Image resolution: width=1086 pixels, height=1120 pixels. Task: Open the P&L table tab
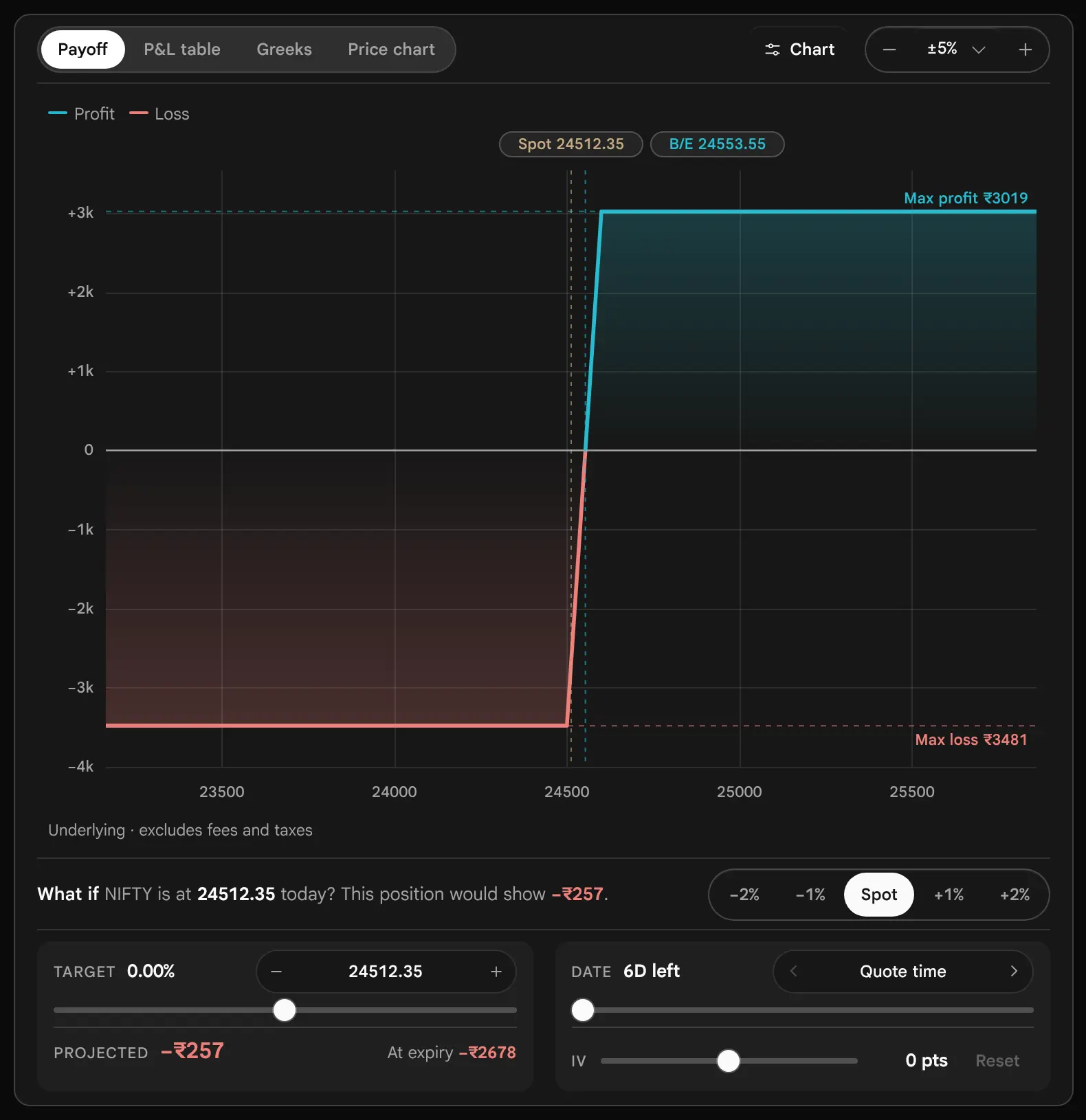[182, 49]
